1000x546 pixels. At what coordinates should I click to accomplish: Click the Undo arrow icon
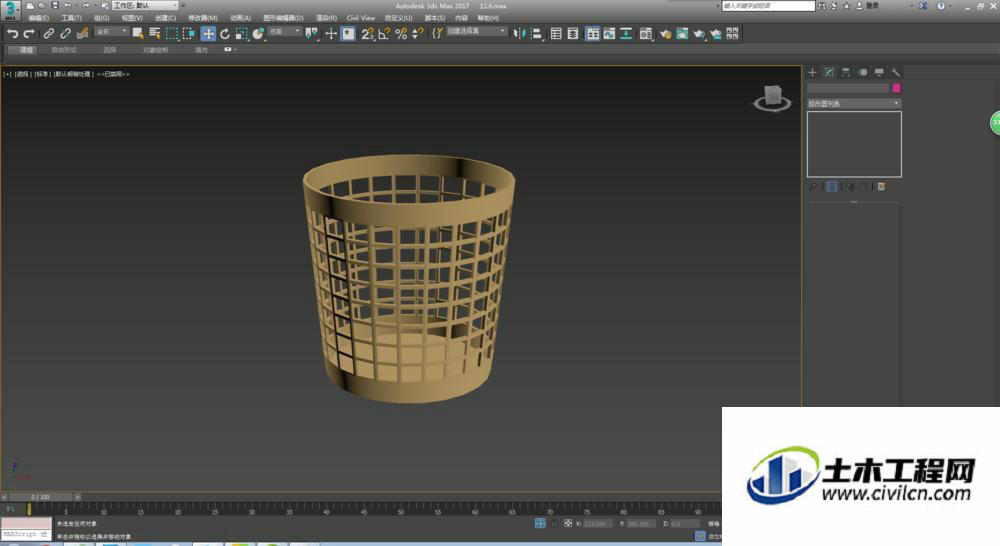[x=12, y=34]
